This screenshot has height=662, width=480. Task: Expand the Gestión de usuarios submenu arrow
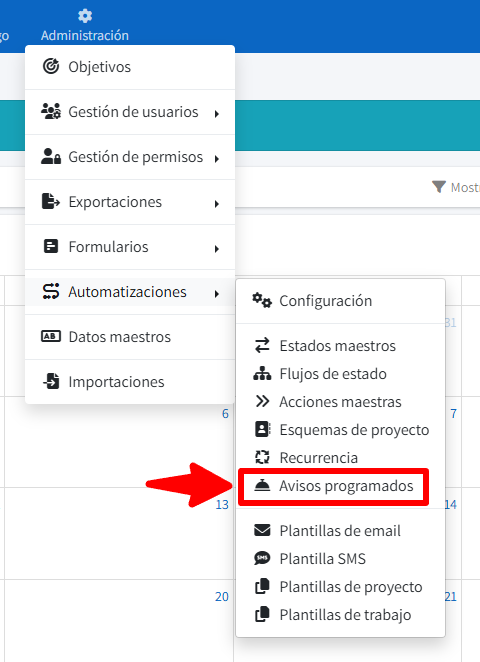click(x=217, y=114)
